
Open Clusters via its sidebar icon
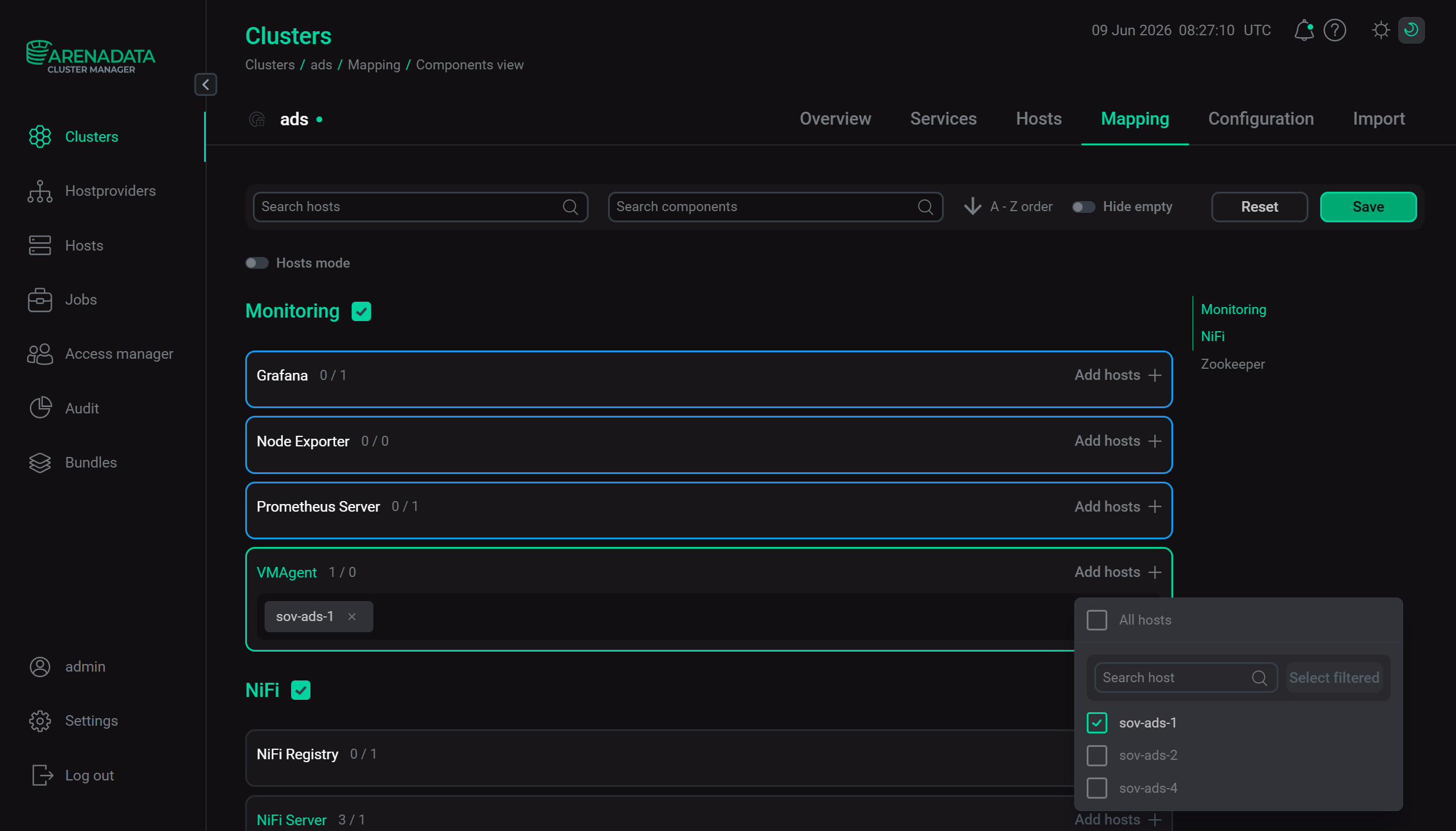pos(40,136)
